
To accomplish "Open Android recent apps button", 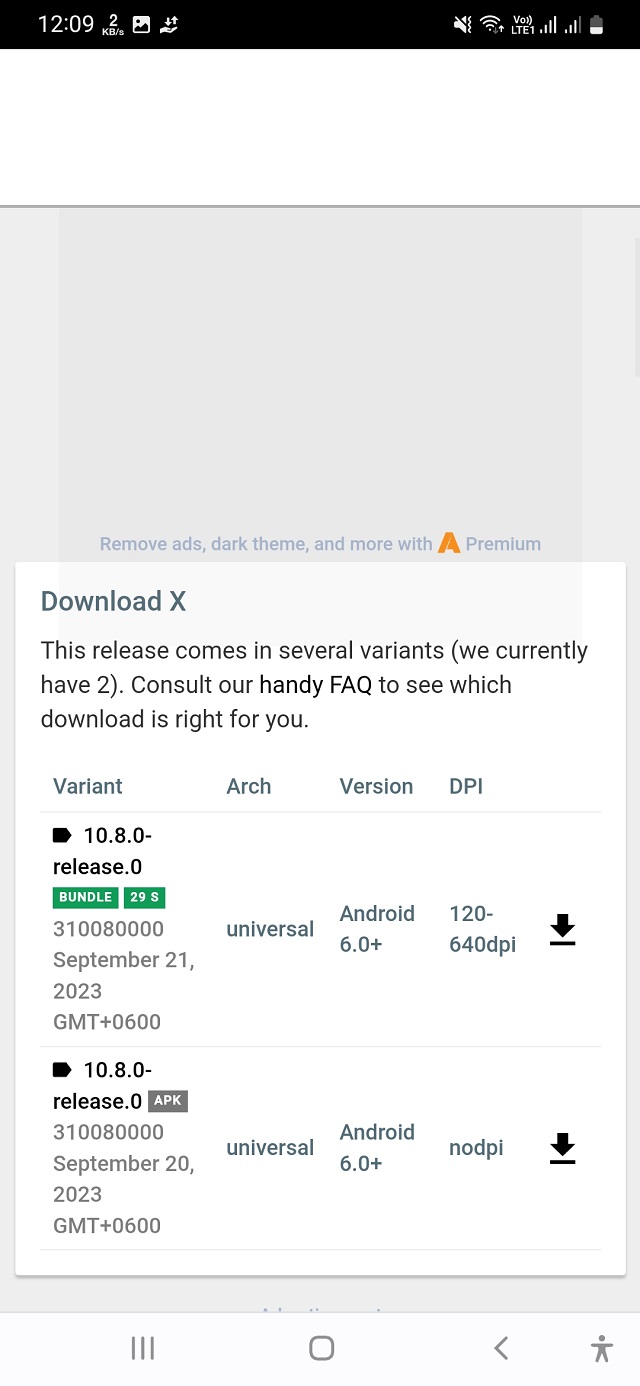I will (x=143, y=1348).
